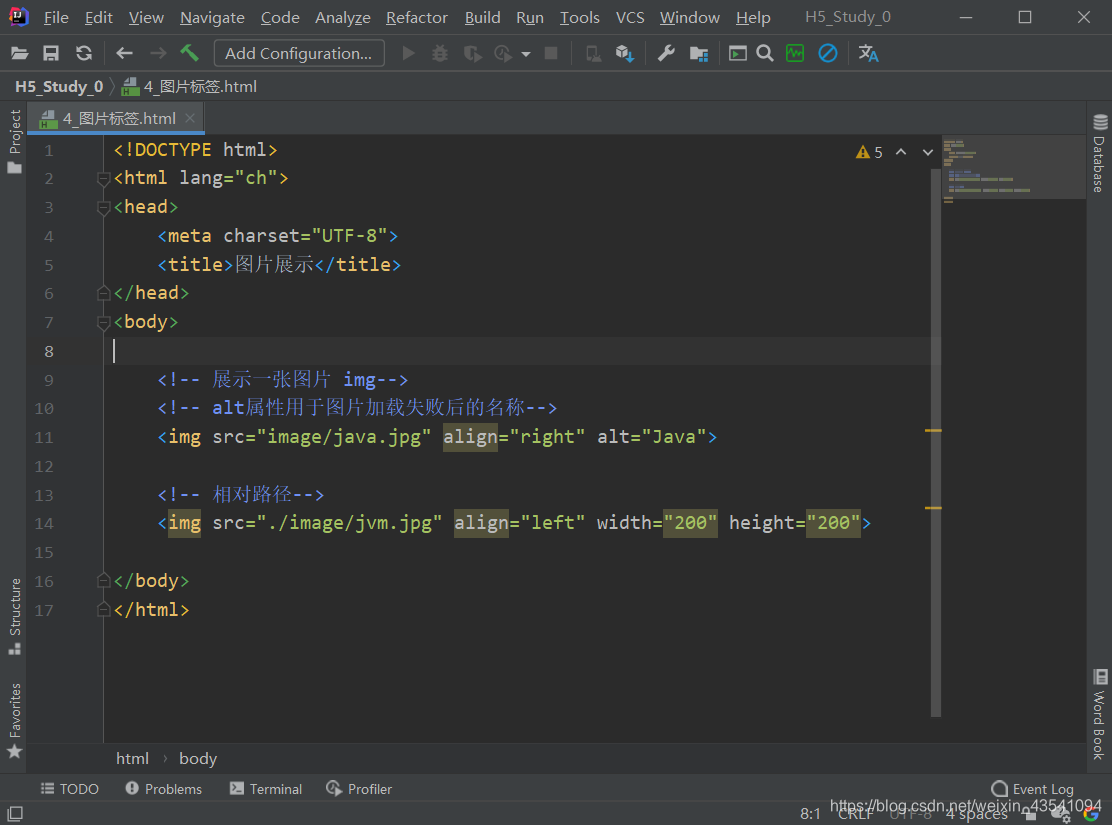The width and height of the screenshot is (1112, 825).
Task: Open the File menu
Action: [56, 17]
